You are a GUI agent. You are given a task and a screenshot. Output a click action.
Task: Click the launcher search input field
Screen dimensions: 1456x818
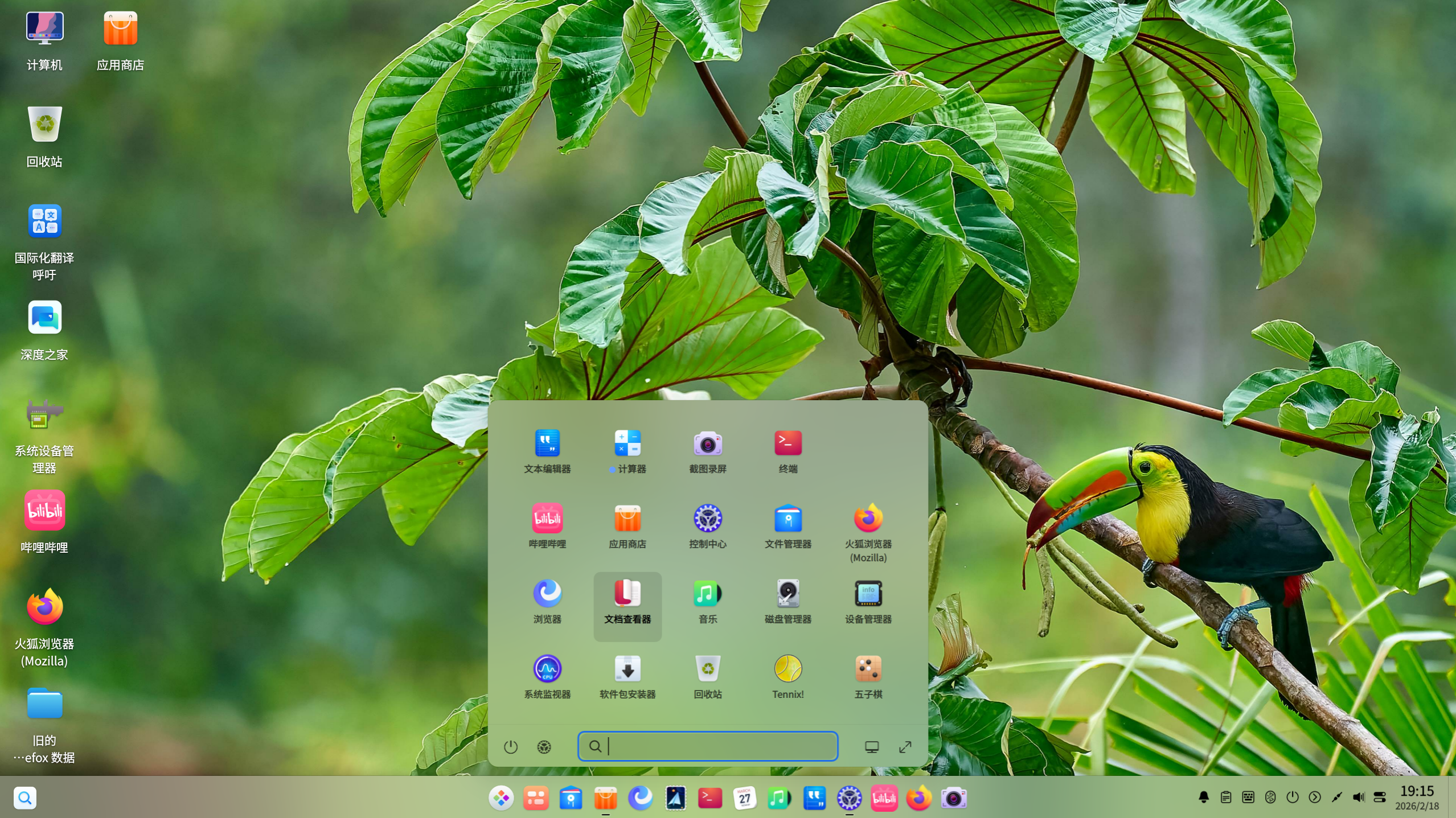click(717, 746)
